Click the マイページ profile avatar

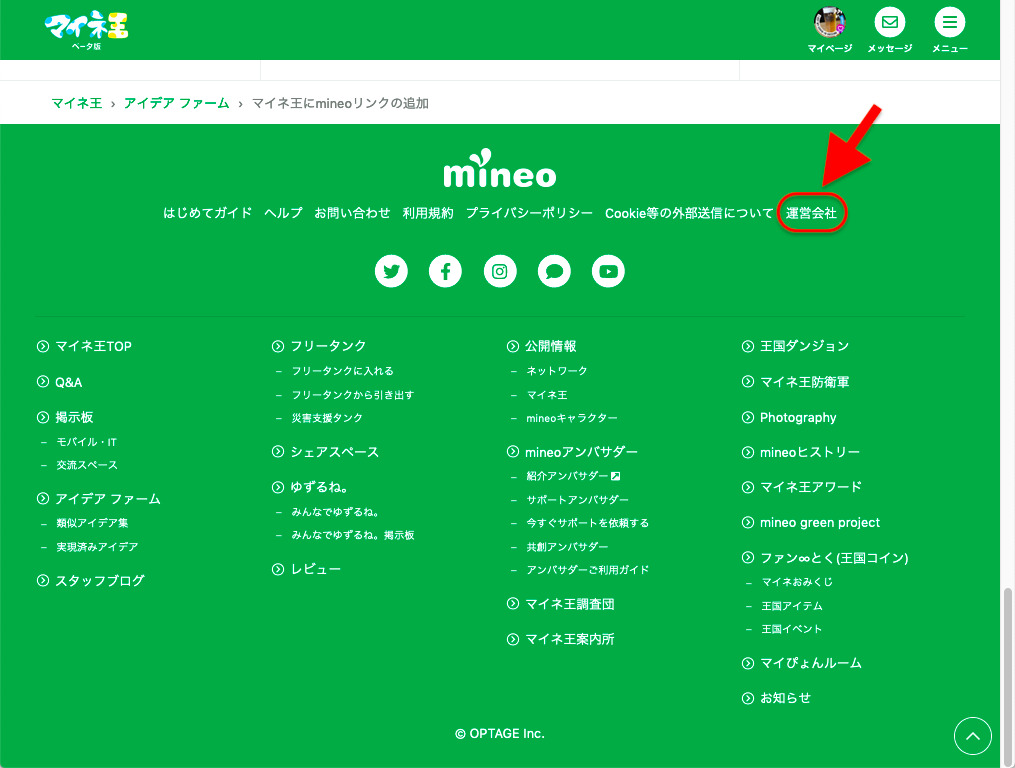tap(830, 22)
